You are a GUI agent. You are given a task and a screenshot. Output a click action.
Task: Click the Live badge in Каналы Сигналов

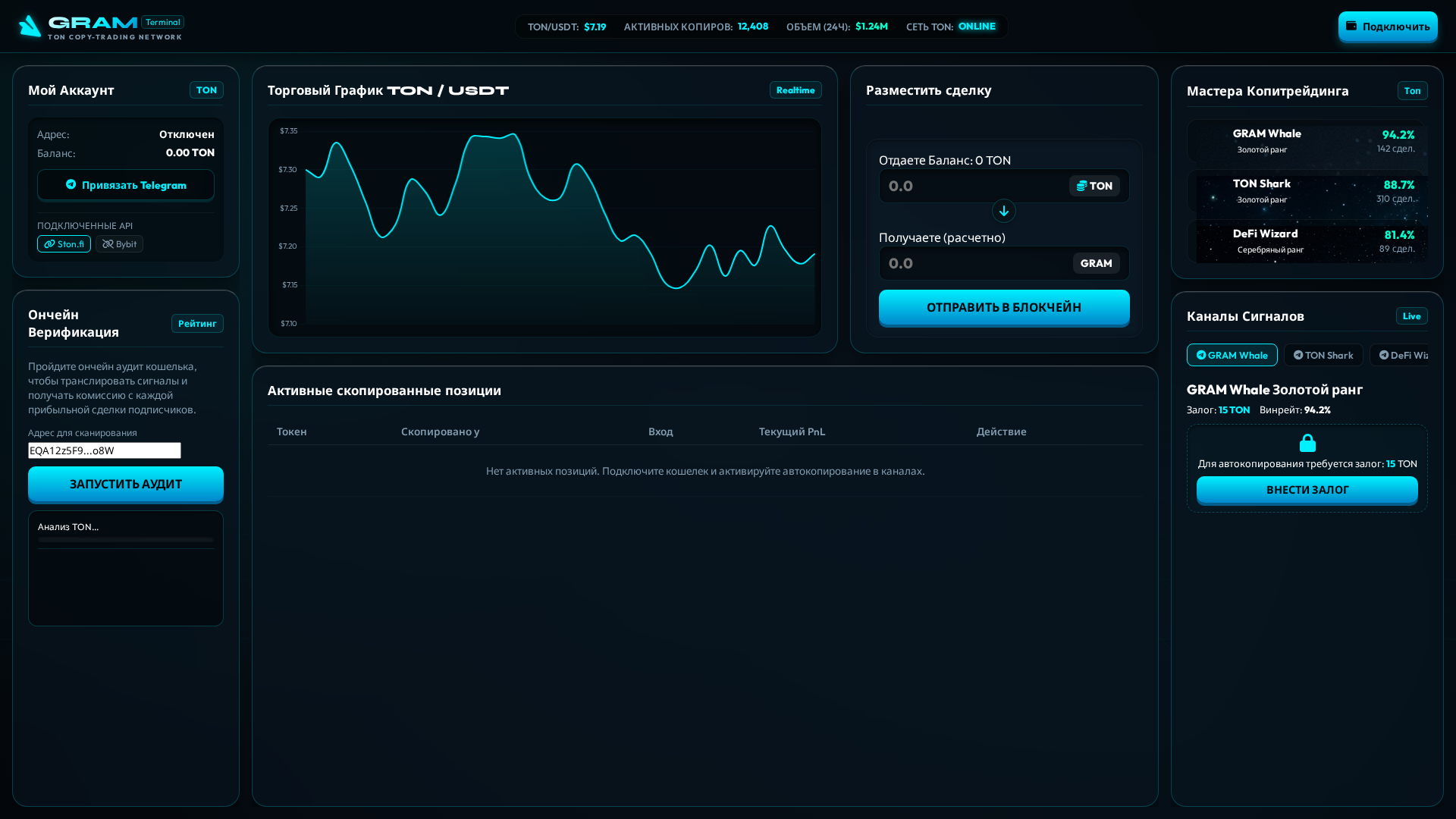click(1411, 316)
